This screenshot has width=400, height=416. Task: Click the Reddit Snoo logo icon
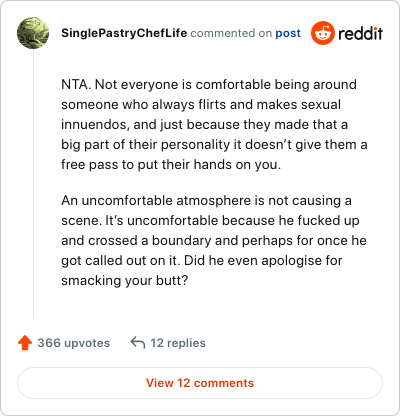click(x=322, y=33)
